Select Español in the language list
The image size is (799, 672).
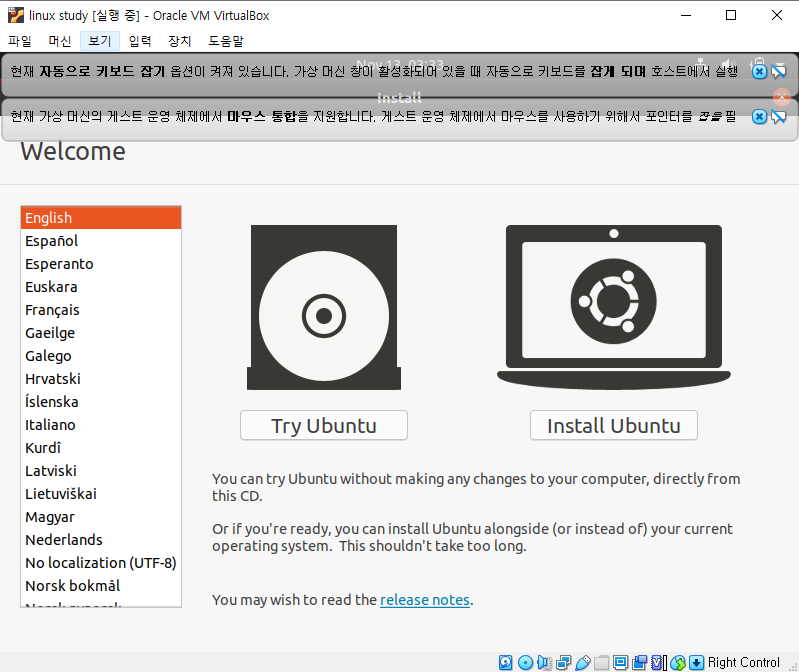tap(101, 241)
